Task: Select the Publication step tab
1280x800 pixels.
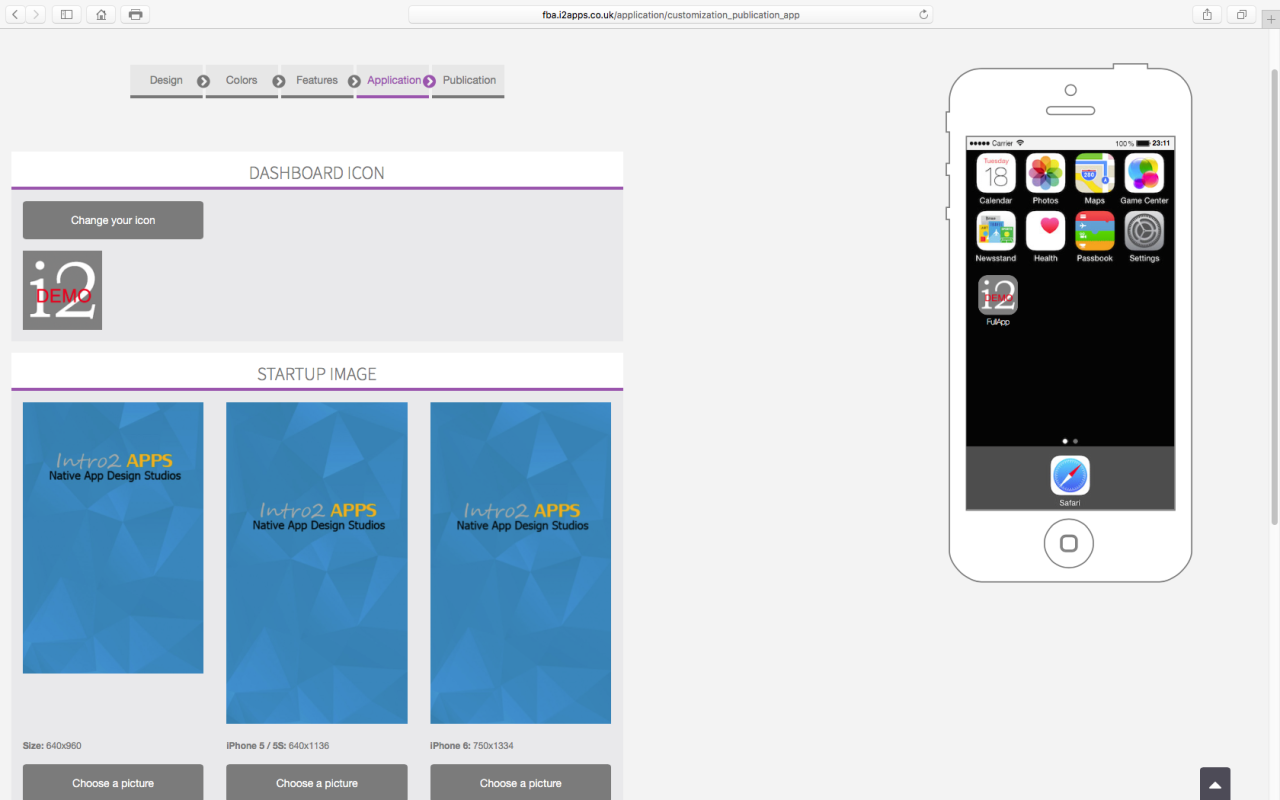Action: click(x=469, y=80)
